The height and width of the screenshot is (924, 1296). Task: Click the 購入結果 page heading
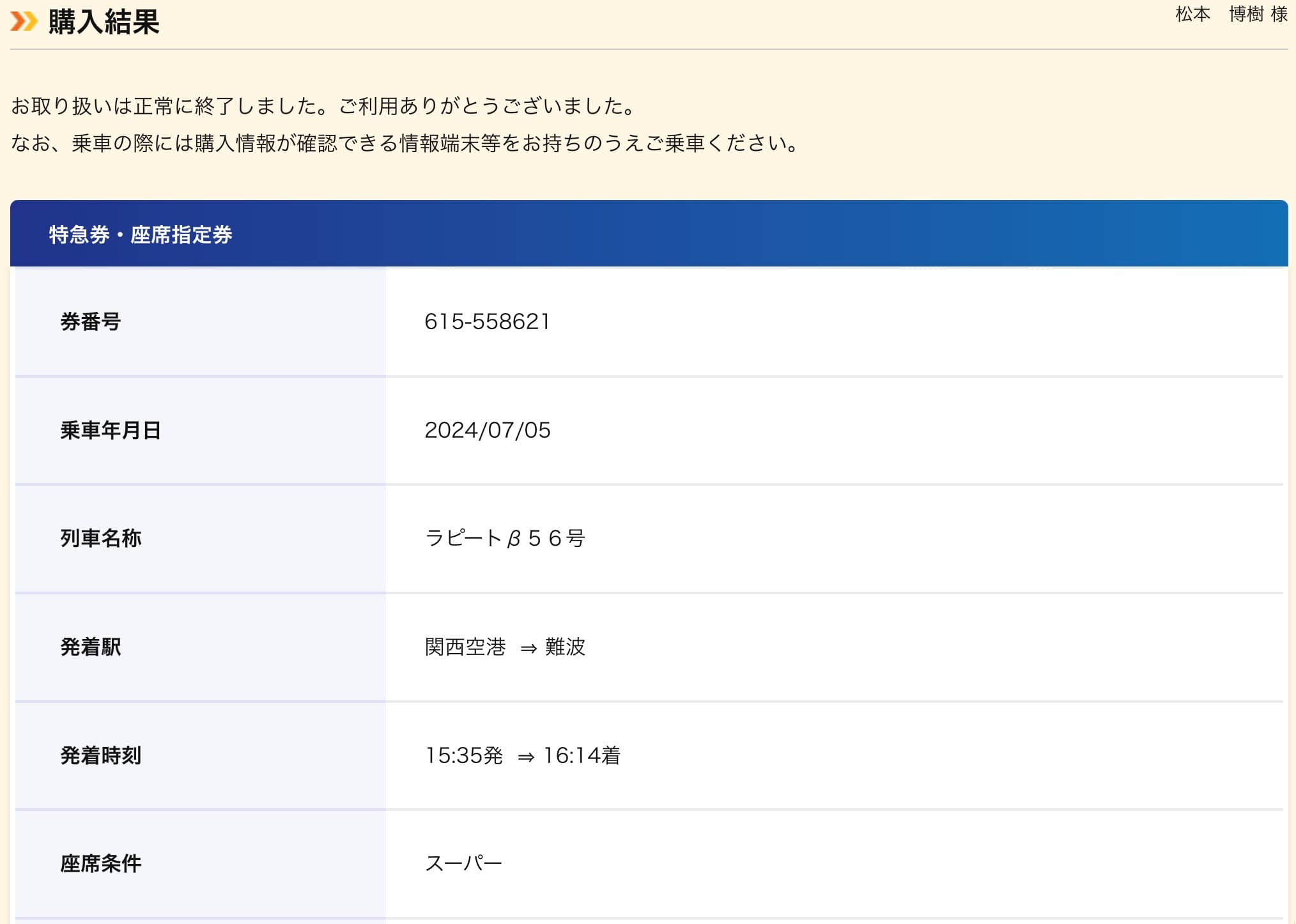[104, 22]
